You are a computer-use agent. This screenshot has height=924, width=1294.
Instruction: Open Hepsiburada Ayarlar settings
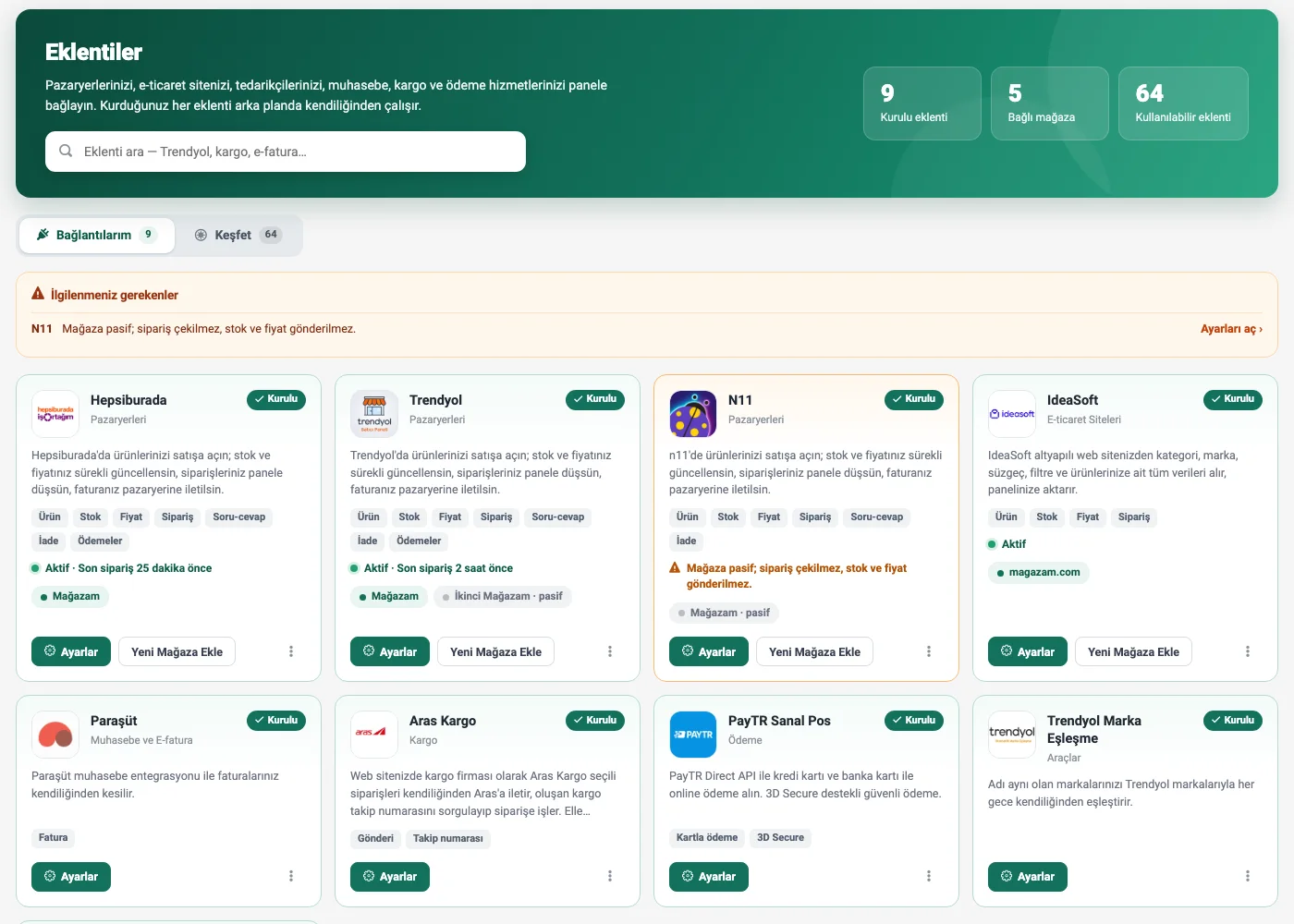[71, 651]
